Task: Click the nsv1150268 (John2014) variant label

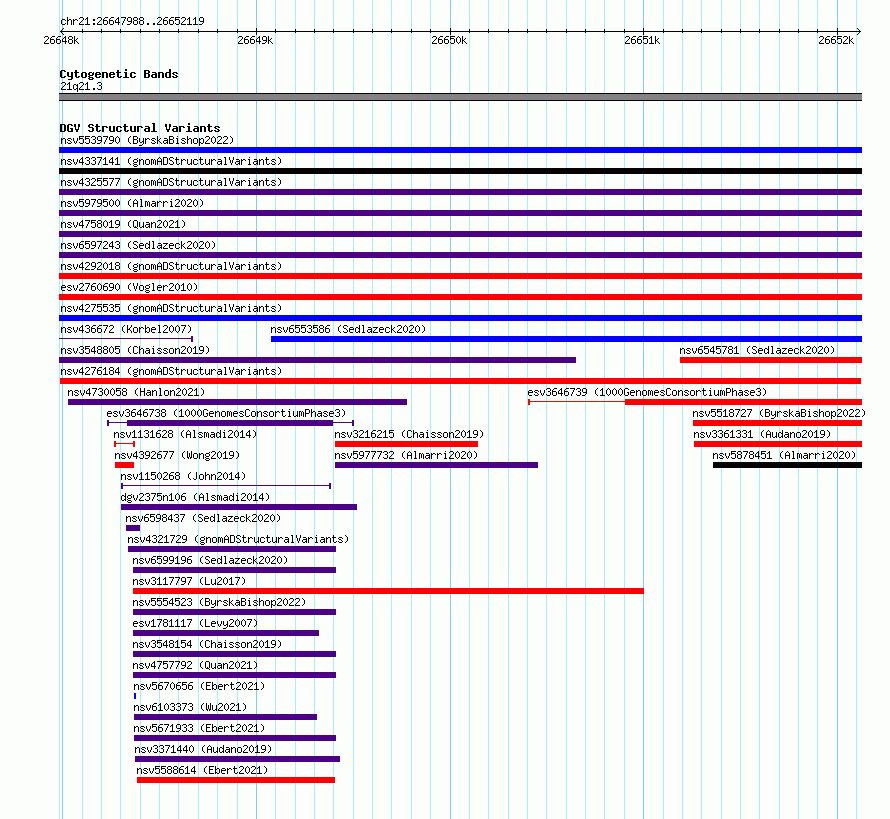Action: (183, 476)
